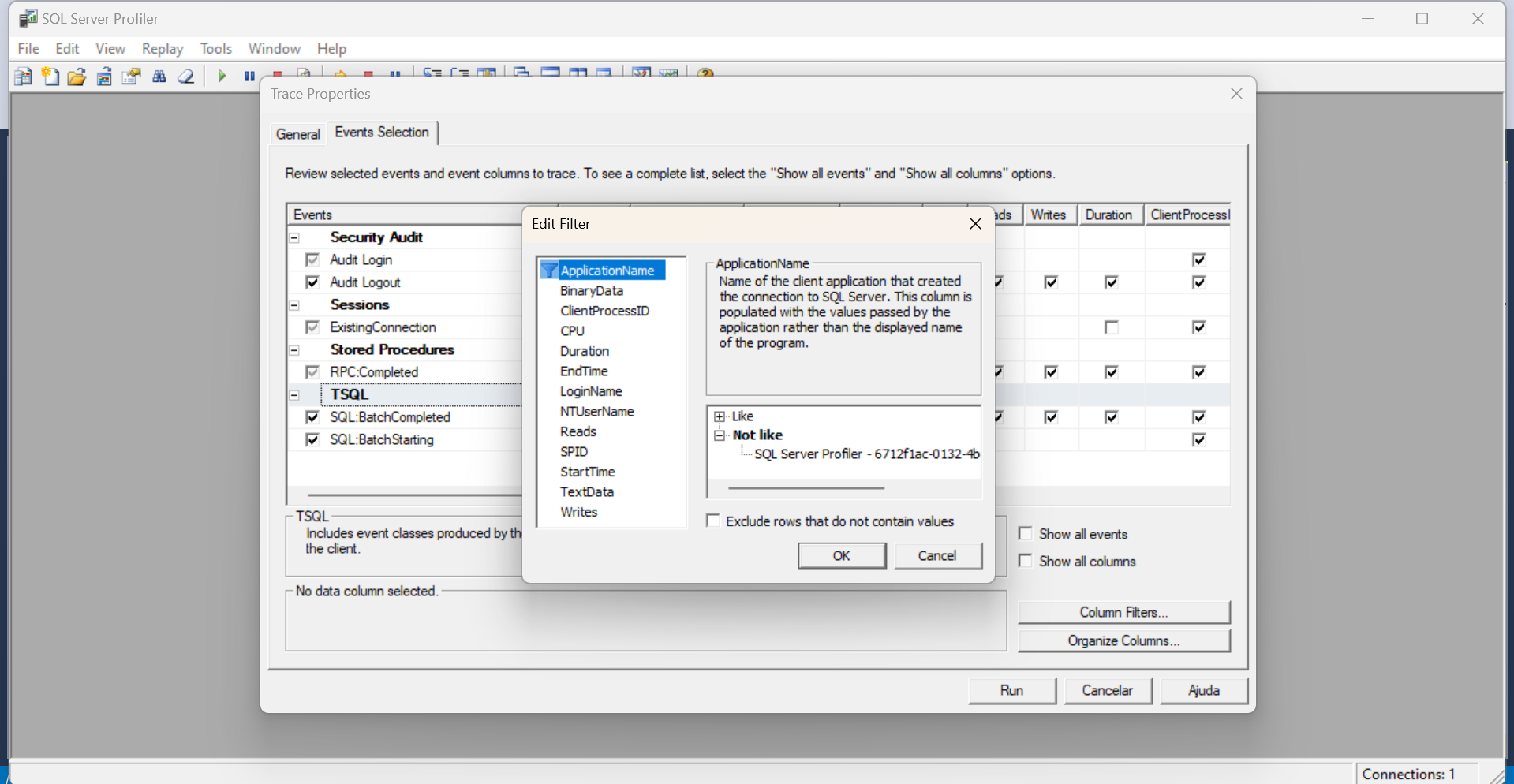Expand the Like filter node
This screenshot has height=784, width=1514.
tap(720, 416)
